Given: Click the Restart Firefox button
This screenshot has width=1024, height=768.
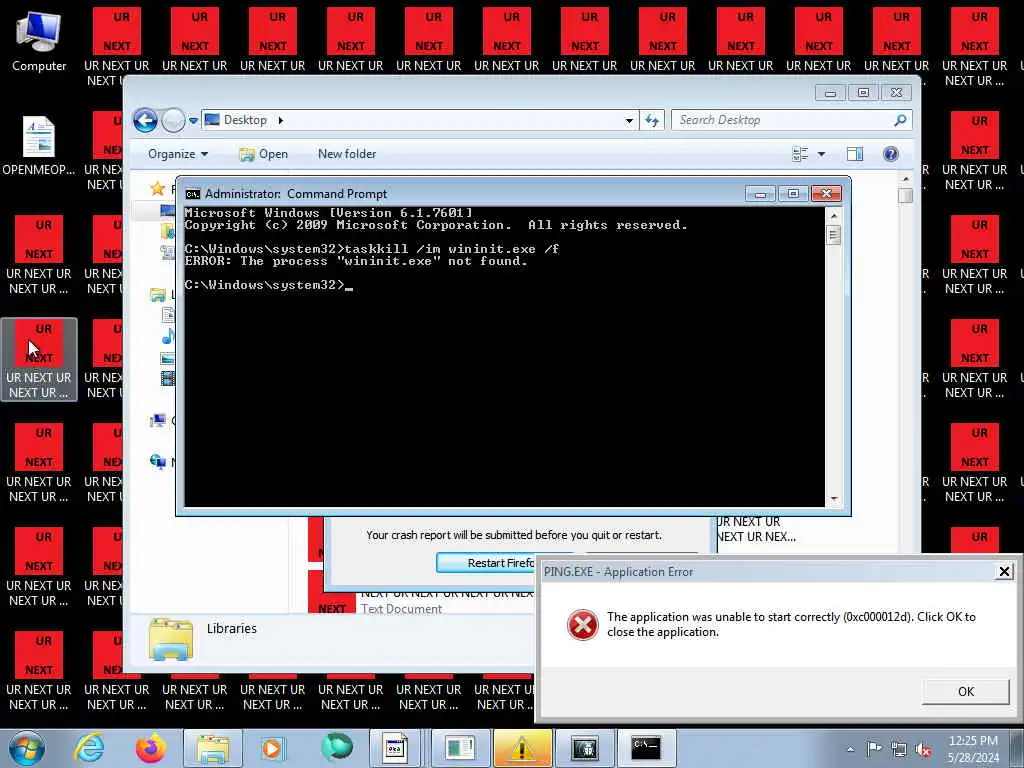Looking at the screenshot, I should (486, 563).
